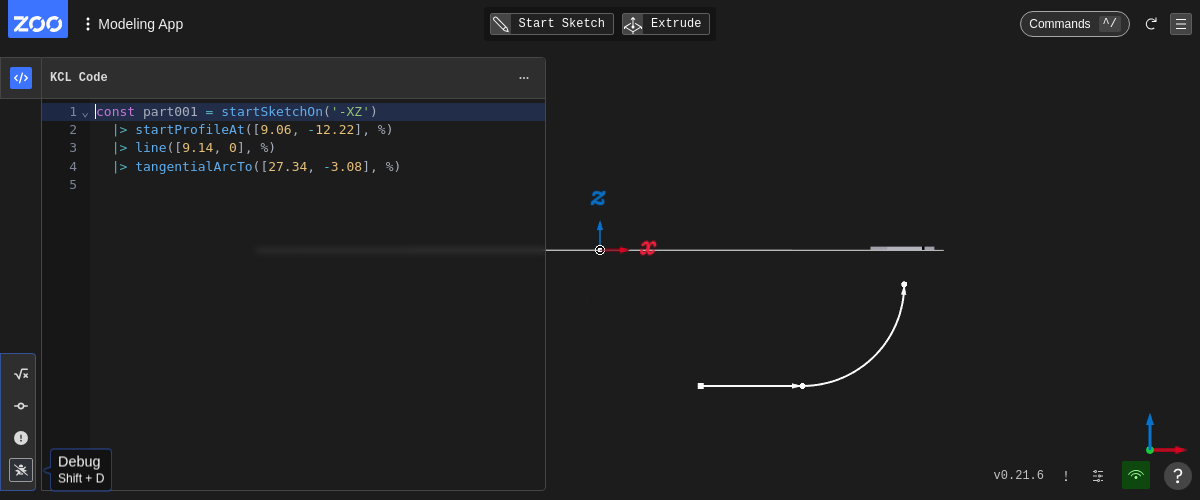Collapse the code fold arrow on line 1
Viewport: 1200px width, 500px height.
click(85, 113)
